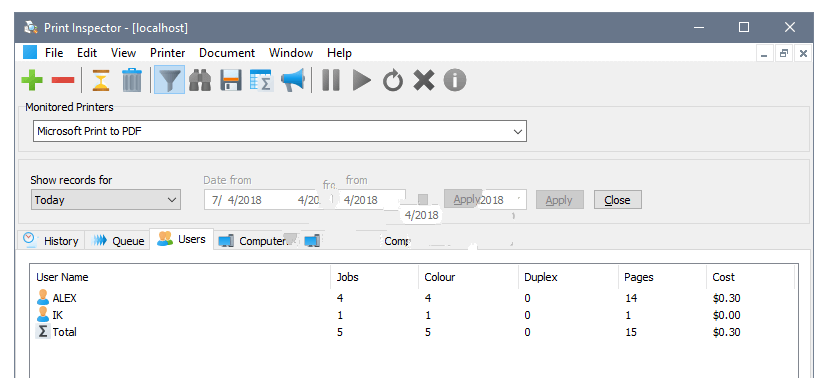The width and height of the screenshot is (821, 378).
Task: Open the File menu
Action: click(54, 53)
